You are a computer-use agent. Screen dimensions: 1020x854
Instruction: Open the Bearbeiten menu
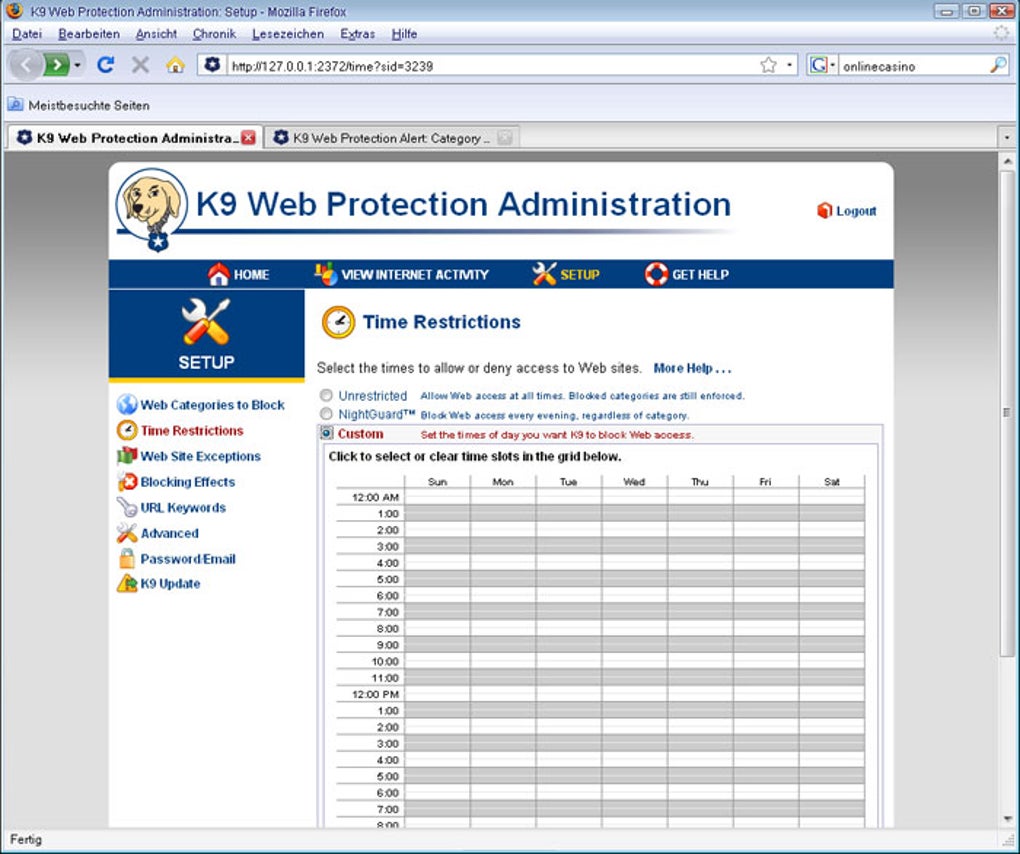coord(89,34)
